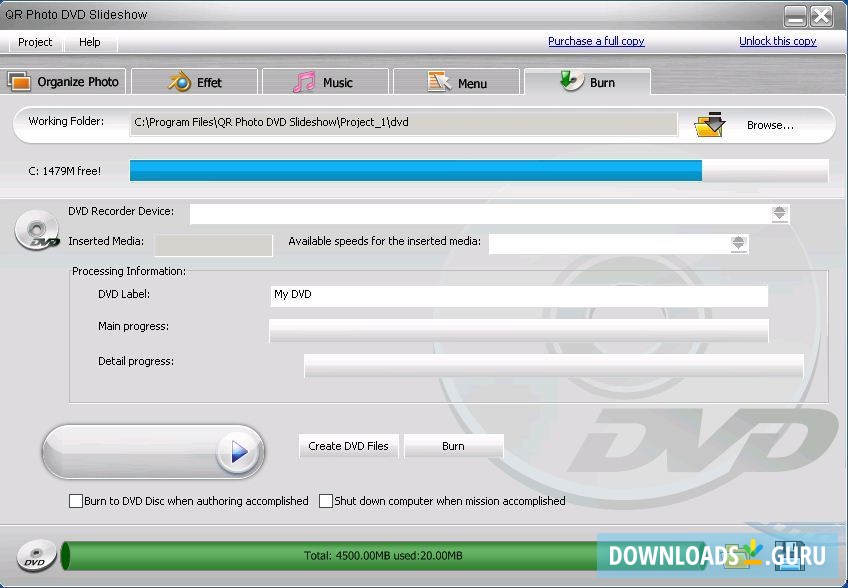Click the DVD Label input field
848x588 pixels.
pos(519,295)
